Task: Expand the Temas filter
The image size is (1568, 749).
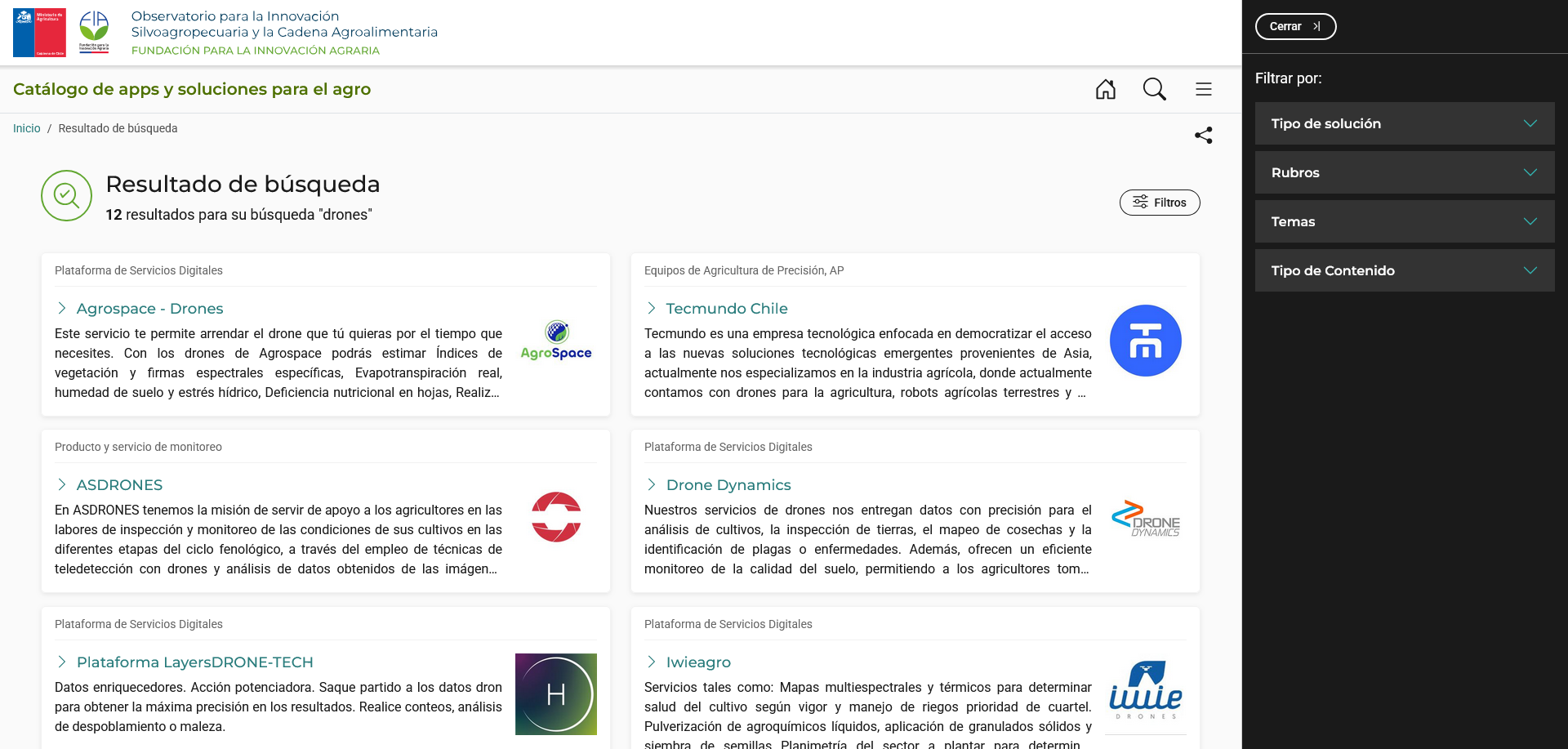Action: click(1405, 221)
